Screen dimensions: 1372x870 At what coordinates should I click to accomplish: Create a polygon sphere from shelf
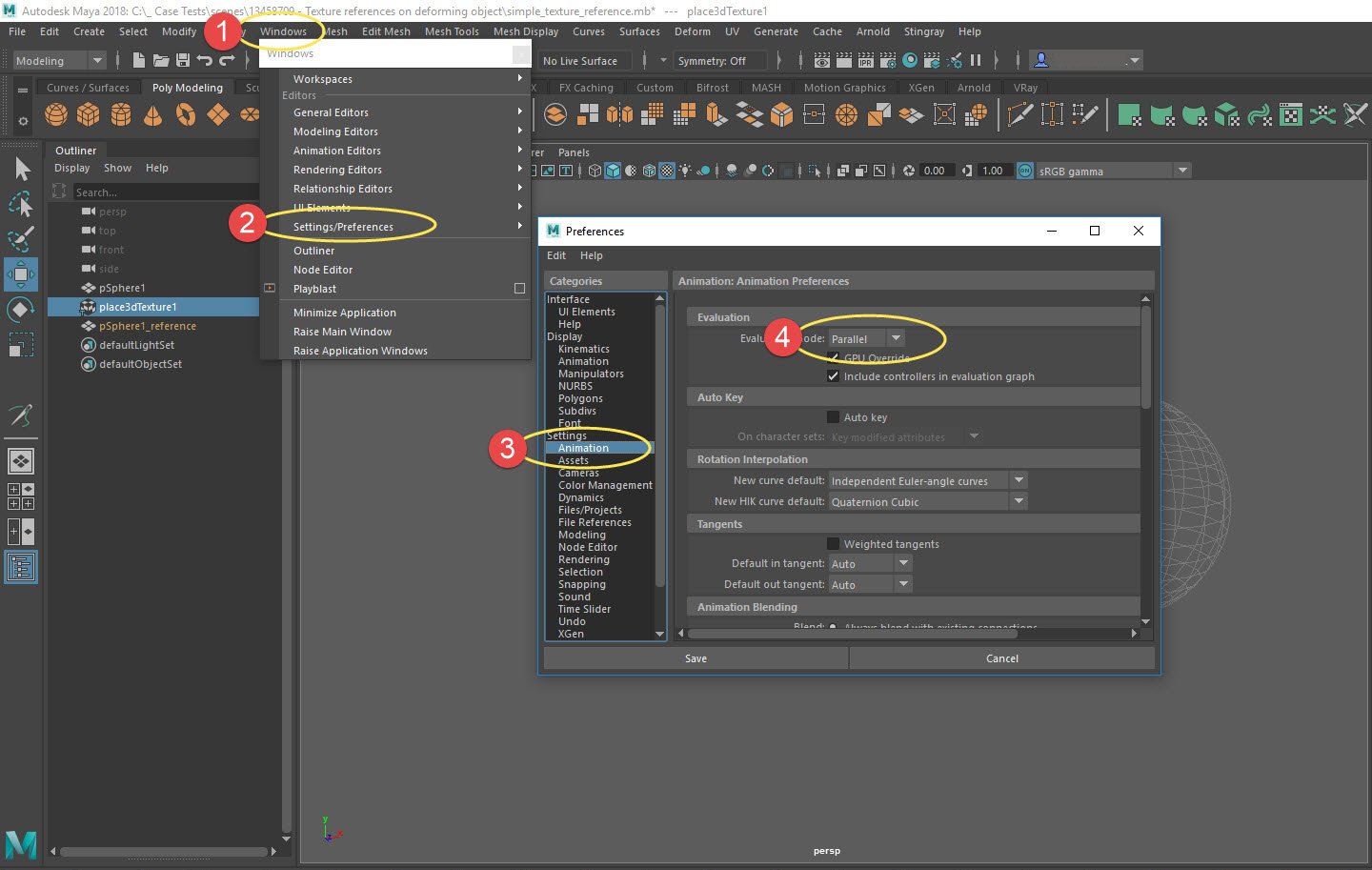coord(56,115)
